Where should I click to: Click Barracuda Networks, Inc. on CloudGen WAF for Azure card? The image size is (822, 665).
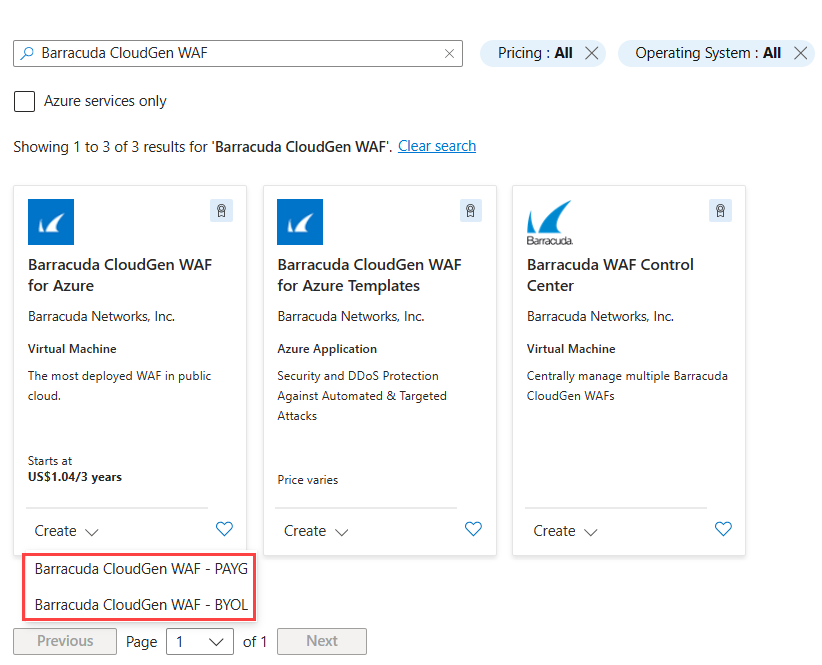101,317
